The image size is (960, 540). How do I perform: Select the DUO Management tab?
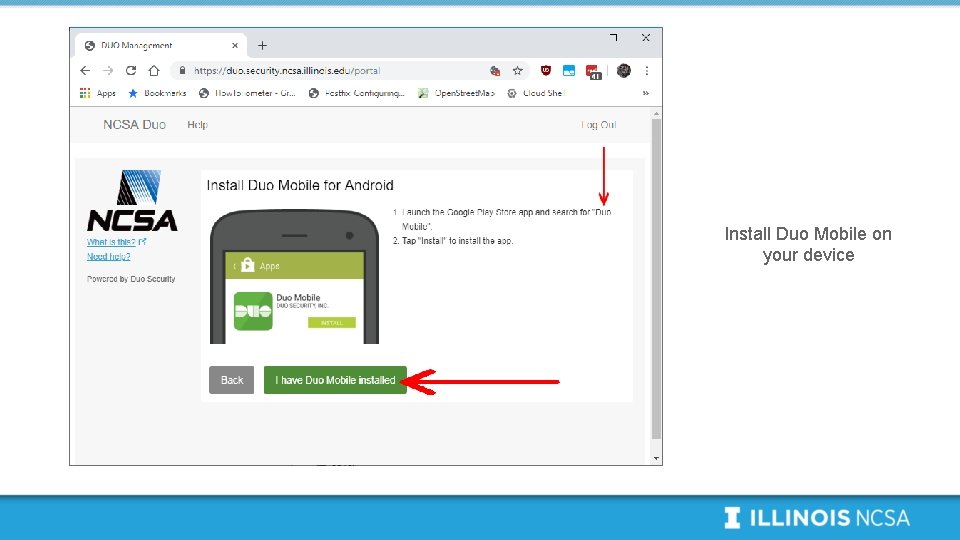160,45
